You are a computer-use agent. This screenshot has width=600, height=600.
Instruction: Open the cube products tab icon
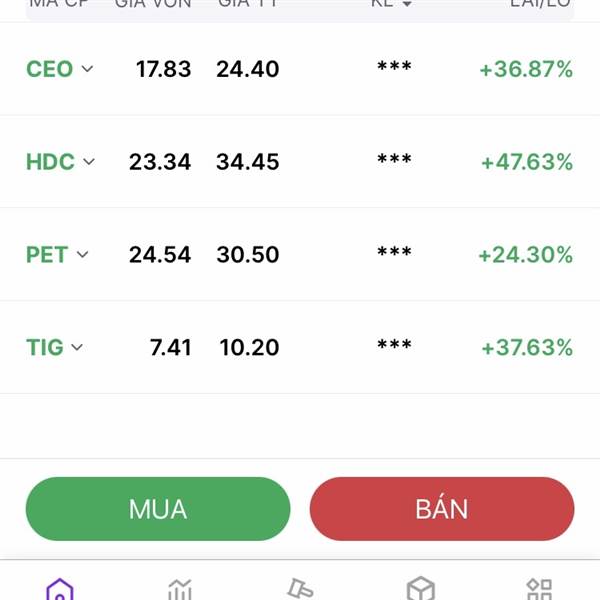tap(421, 589)
